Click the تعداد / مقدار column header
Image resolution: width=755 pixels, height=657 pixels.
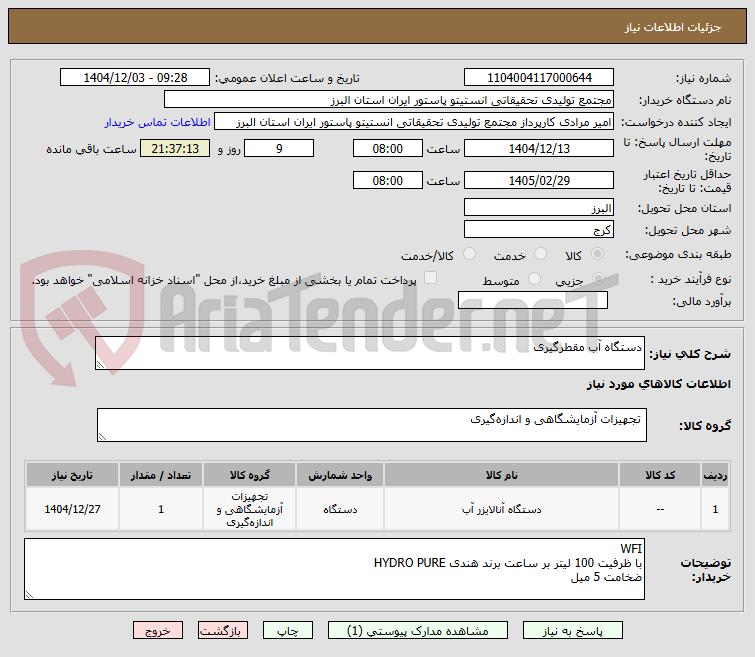(161, 475)
